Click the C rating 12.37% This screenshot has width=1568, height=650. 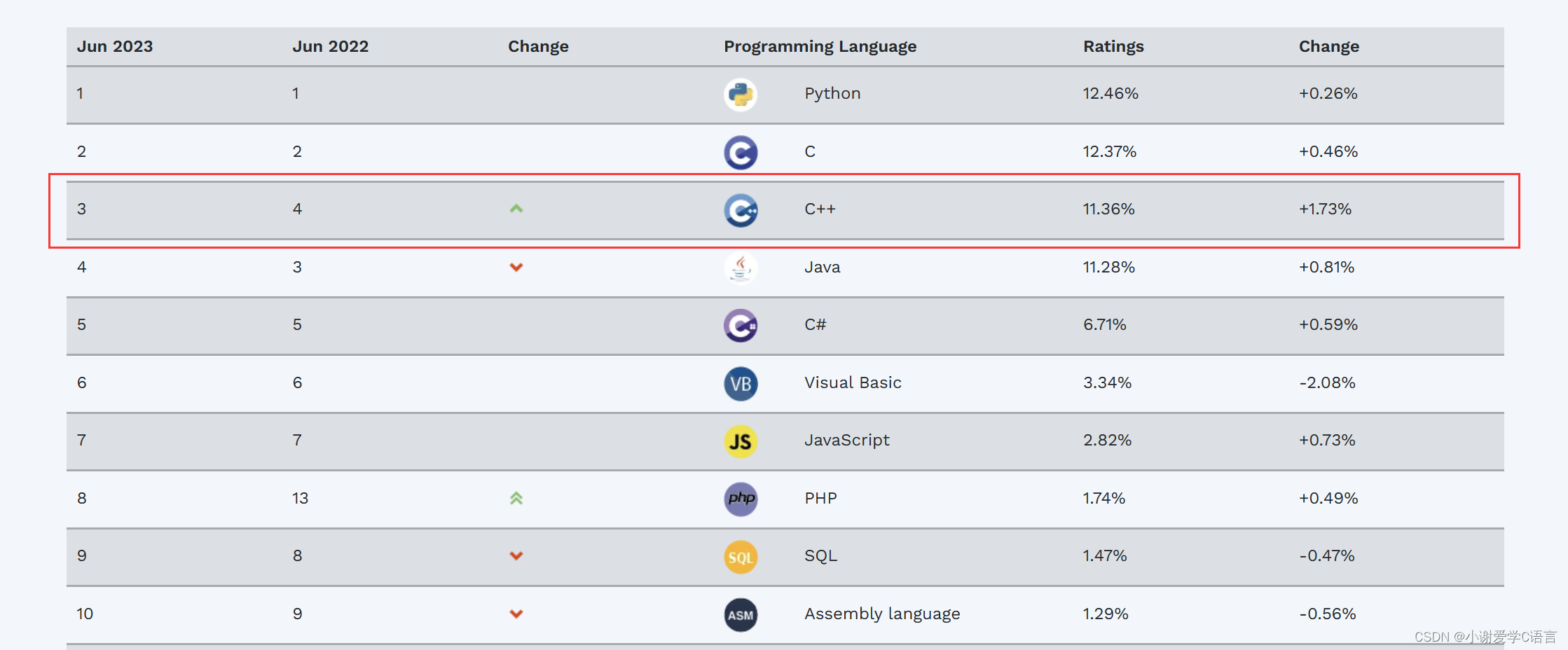click(x=1110, y=151)
